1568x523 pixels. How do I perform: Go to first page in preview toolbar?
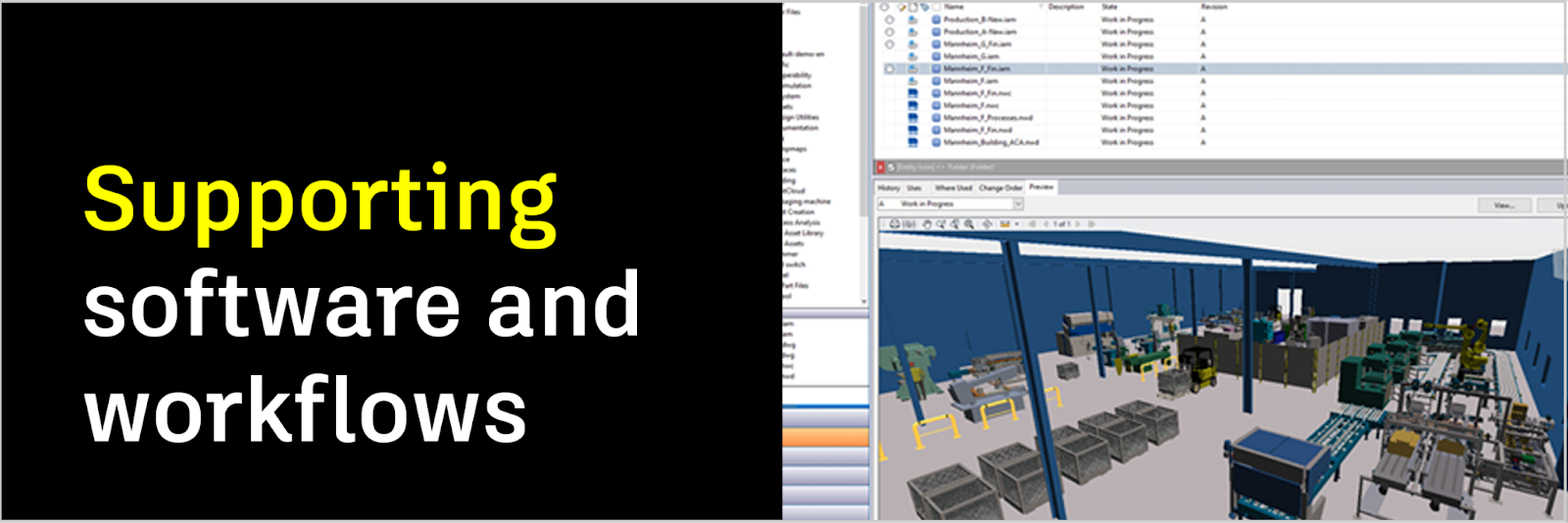[1032, 224]
